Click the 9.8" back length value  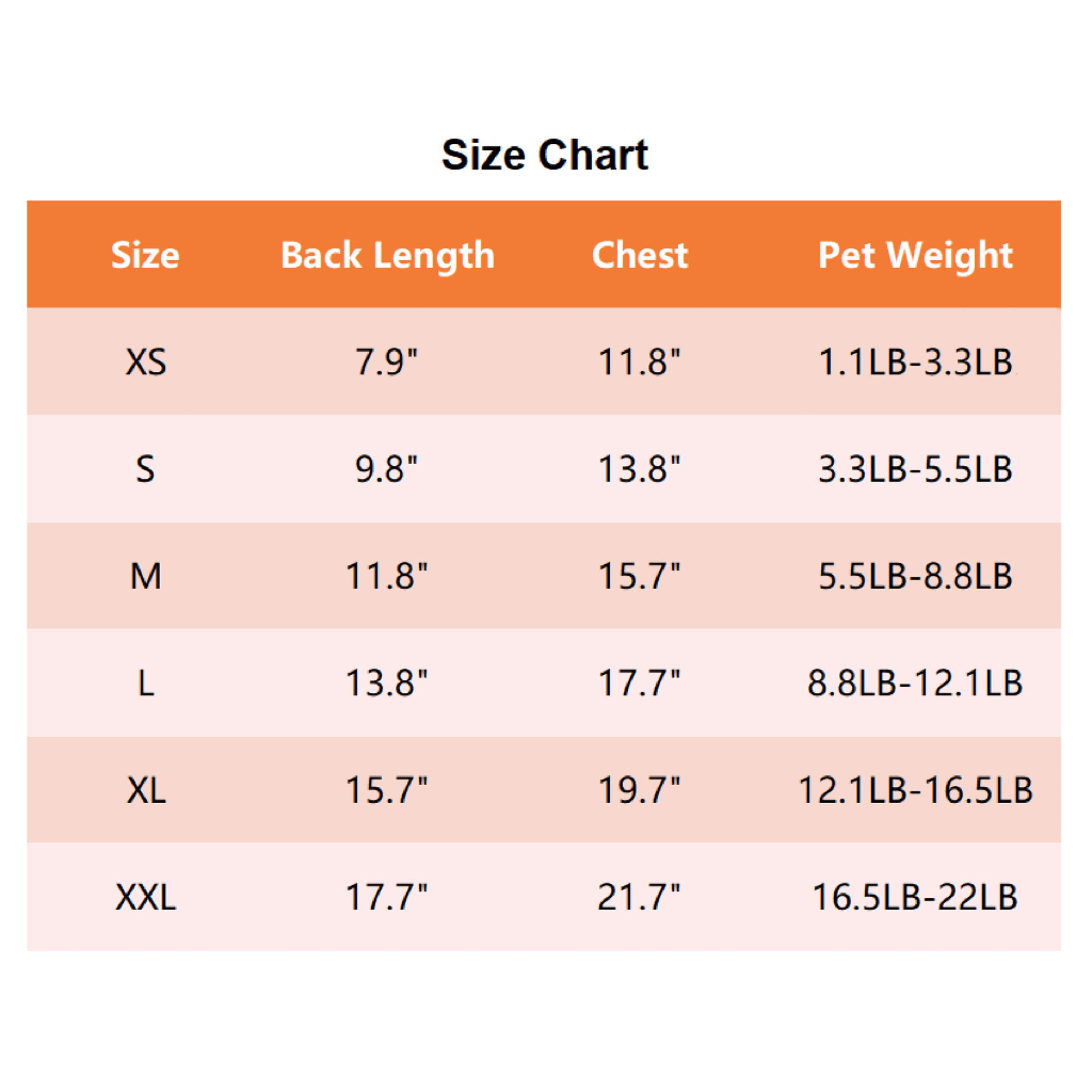coord(386,469)
